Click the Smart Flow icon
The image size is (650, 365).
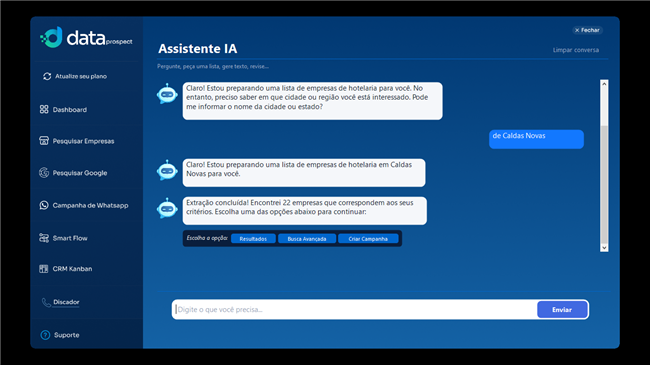click(x=44, y=238)
